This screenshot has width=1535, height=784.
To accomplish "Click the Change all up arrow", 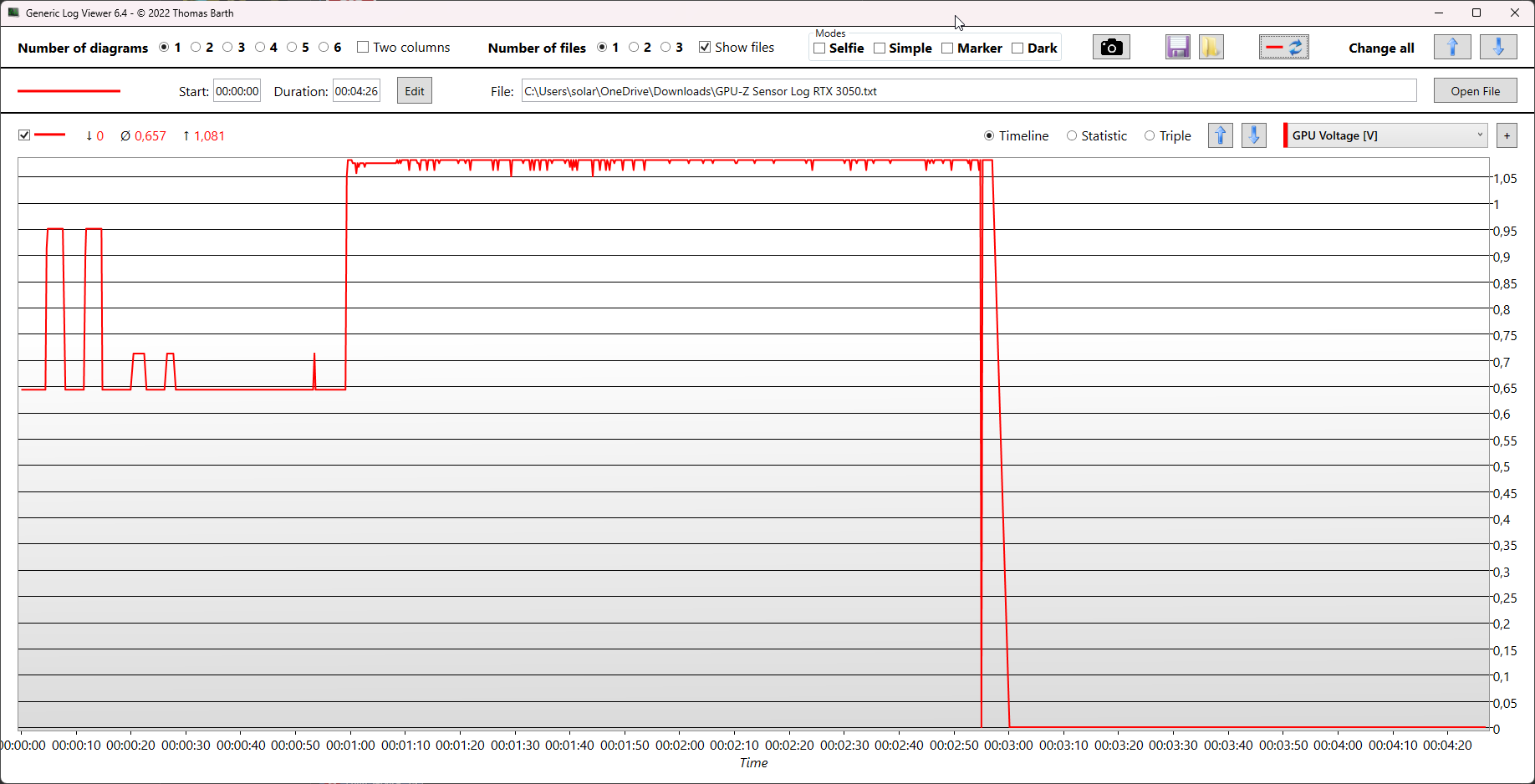I will coord(1452,48).
